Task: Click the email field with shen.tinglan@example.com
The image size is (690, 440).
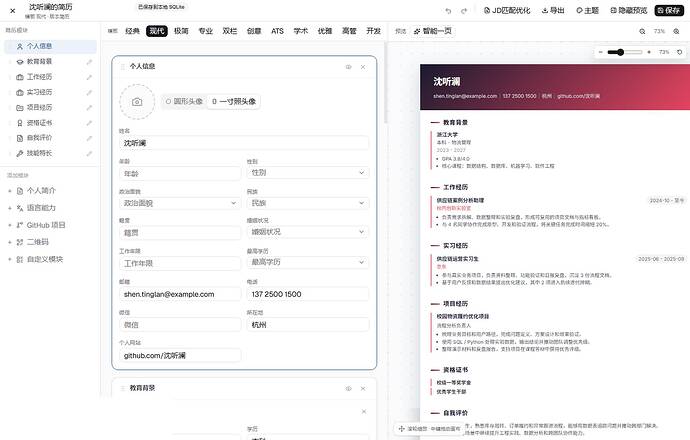Action: [180, 294]
